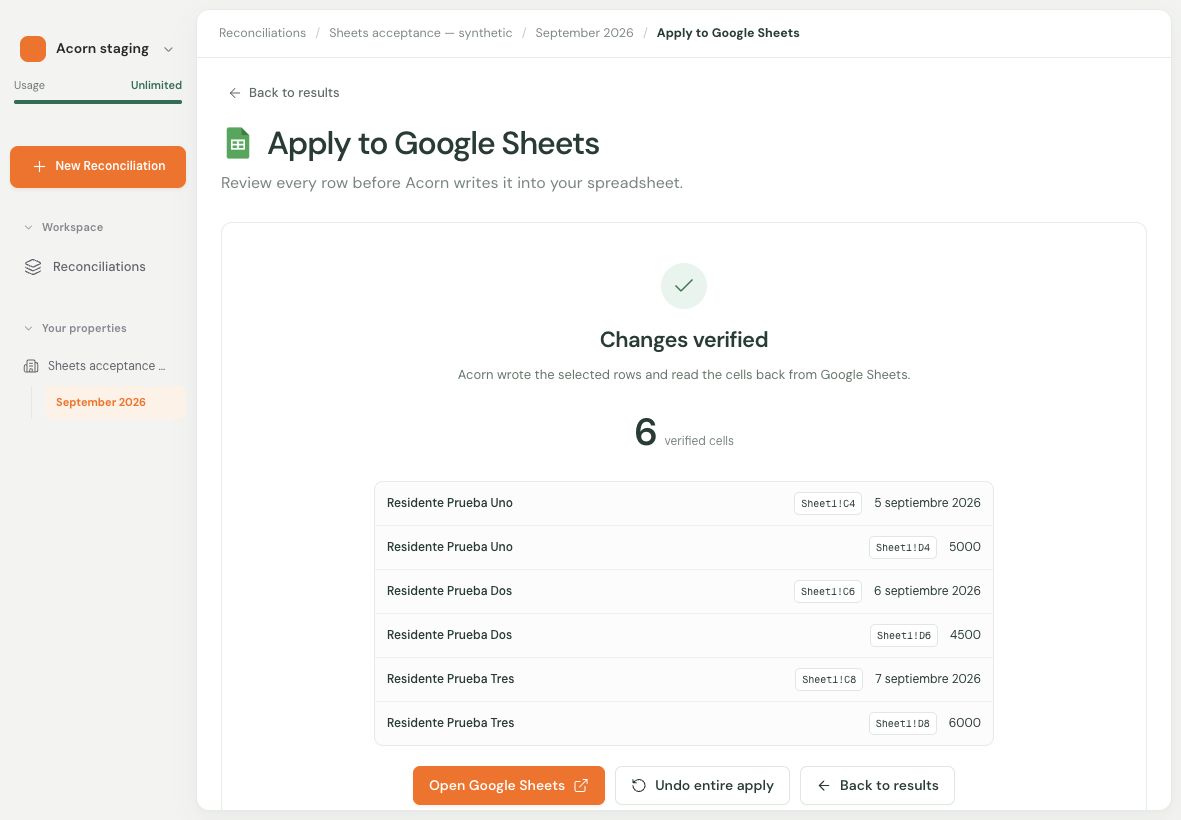The image size is (1181, 820).
Task: Collapse the Your properties section chevron
Action: pos(29,328)
